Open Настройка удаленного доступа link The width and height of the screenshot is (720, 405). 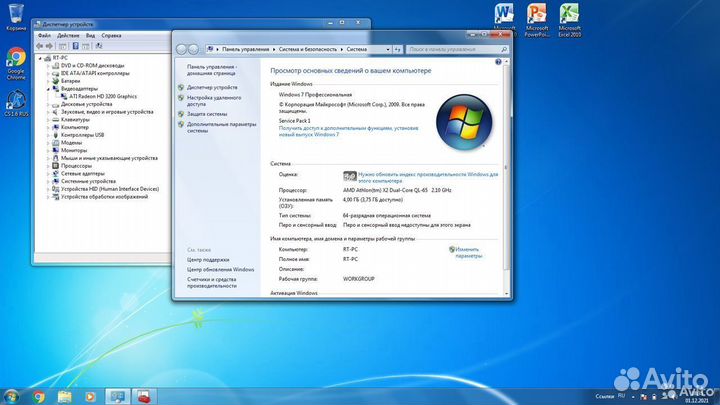pyautogui.click(x=214, y=101)
